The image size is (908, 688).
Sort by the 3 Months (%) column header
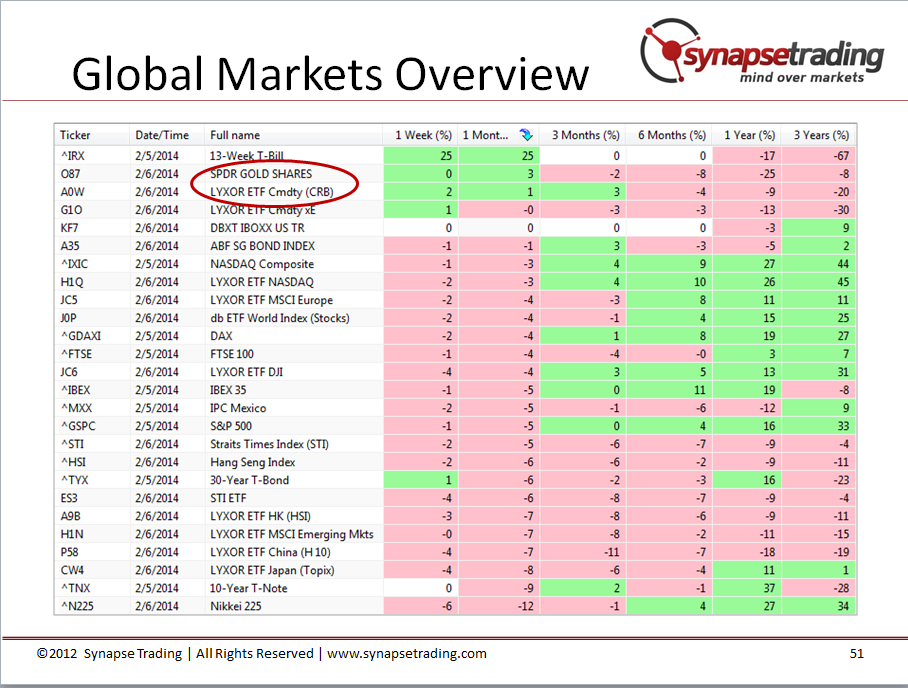point(583,135)
